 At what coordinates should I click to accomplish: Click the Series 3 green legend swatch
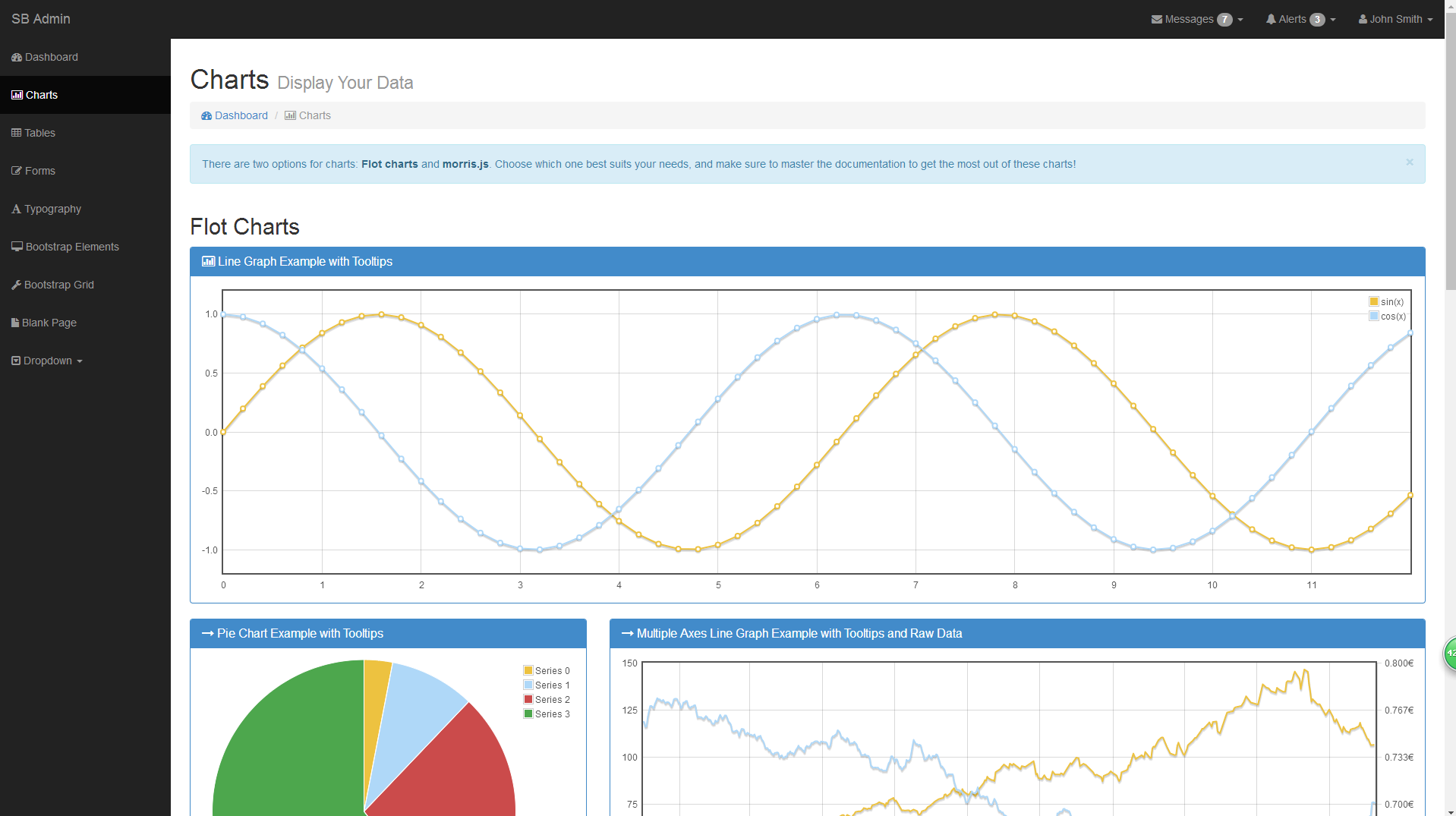pos(528,714)
